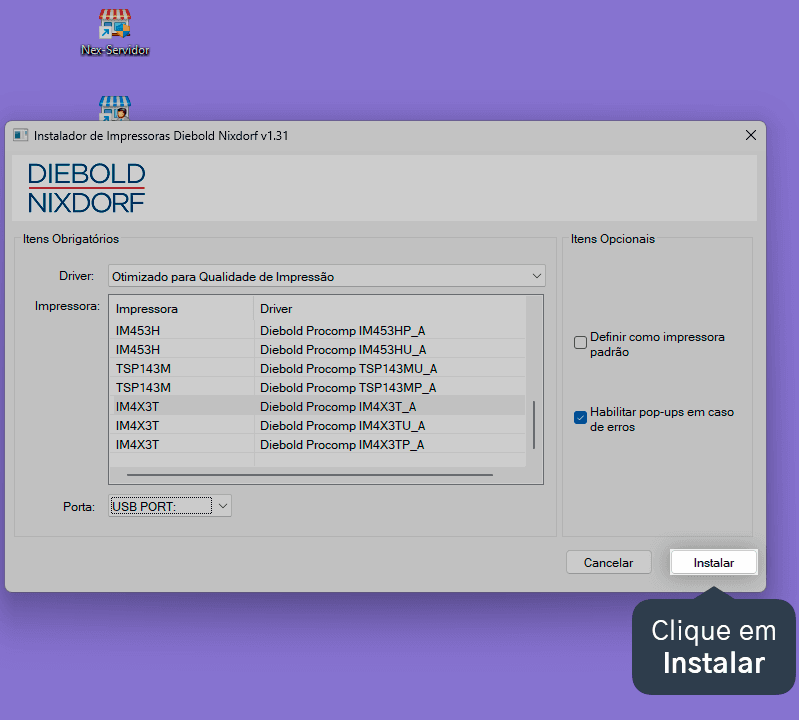This screenshot has width=799, height=720.
Task: Expand the Porta USB PORT dropdown arrow
Action: (x=223, y=506)
